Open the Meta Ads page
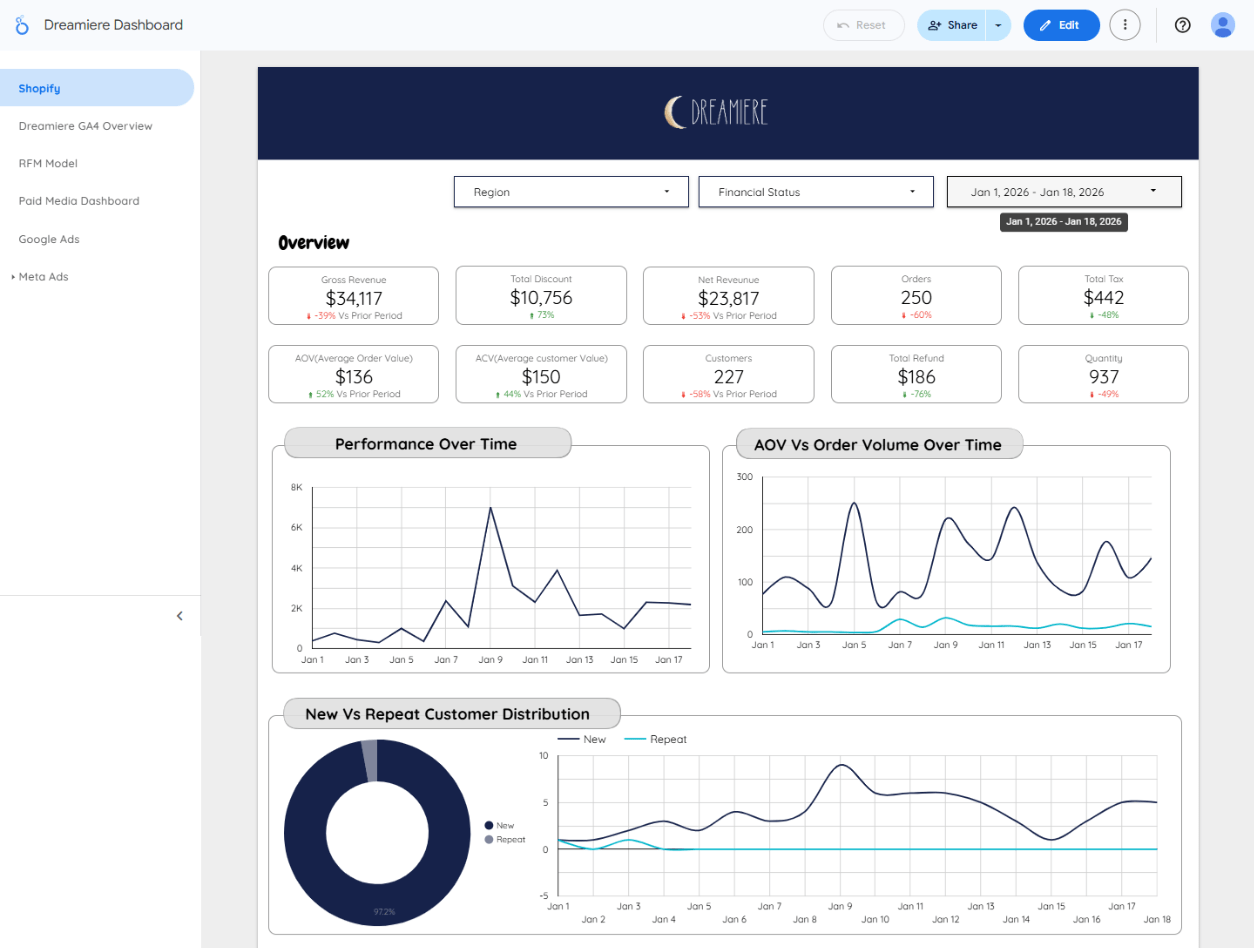Image resolution: width=1254 pixels, height=948 pixels. (x=43, y=277)
